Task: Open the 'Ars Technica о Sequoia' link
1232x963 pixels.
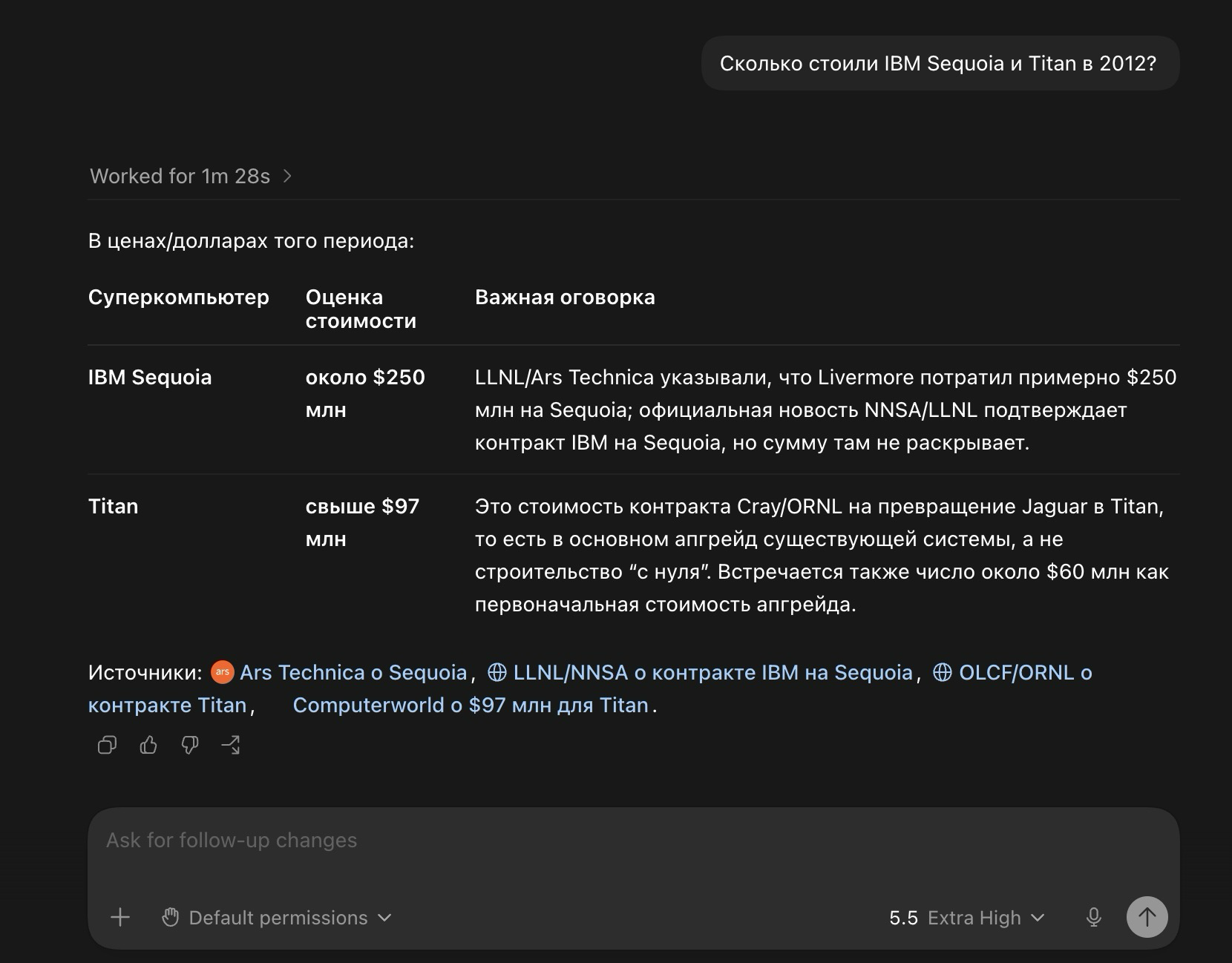Action: tap(353, 672)
